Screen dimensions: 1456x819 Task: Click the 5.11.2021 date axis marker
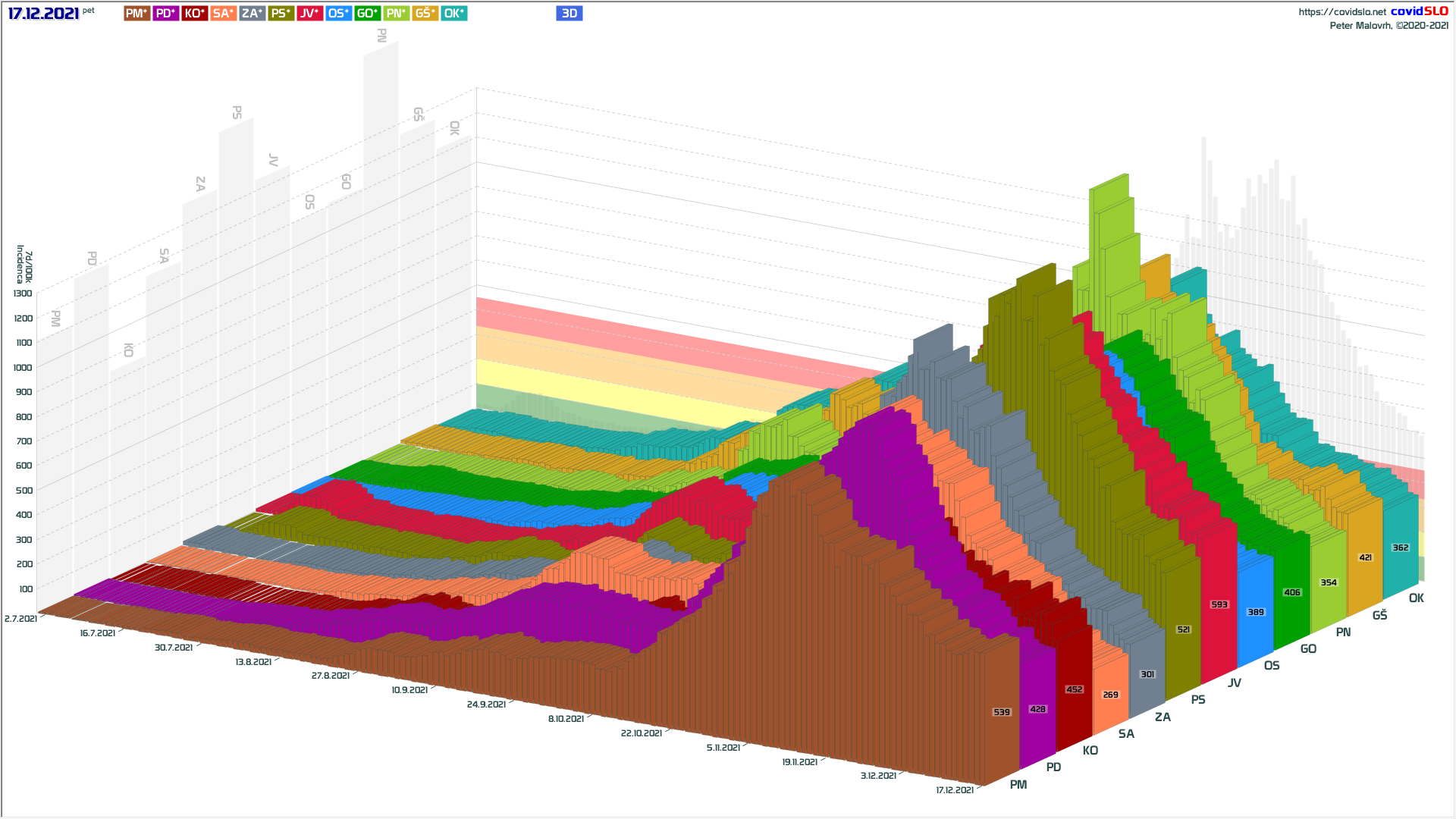tap(723, 748)
